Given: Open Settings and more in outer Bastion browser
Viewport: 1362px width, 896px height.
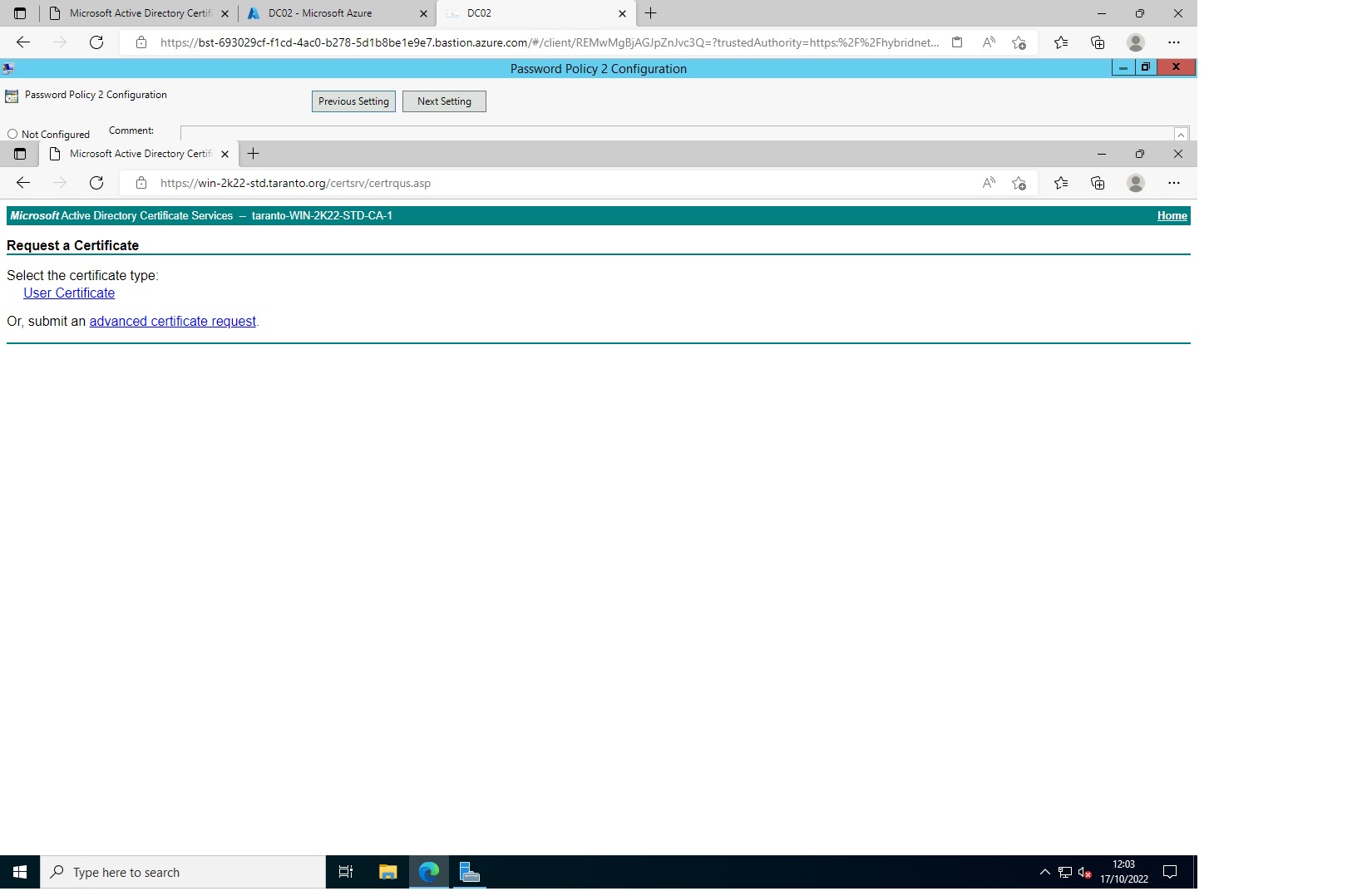Looking at the screenshot, I should point(1174,42).
